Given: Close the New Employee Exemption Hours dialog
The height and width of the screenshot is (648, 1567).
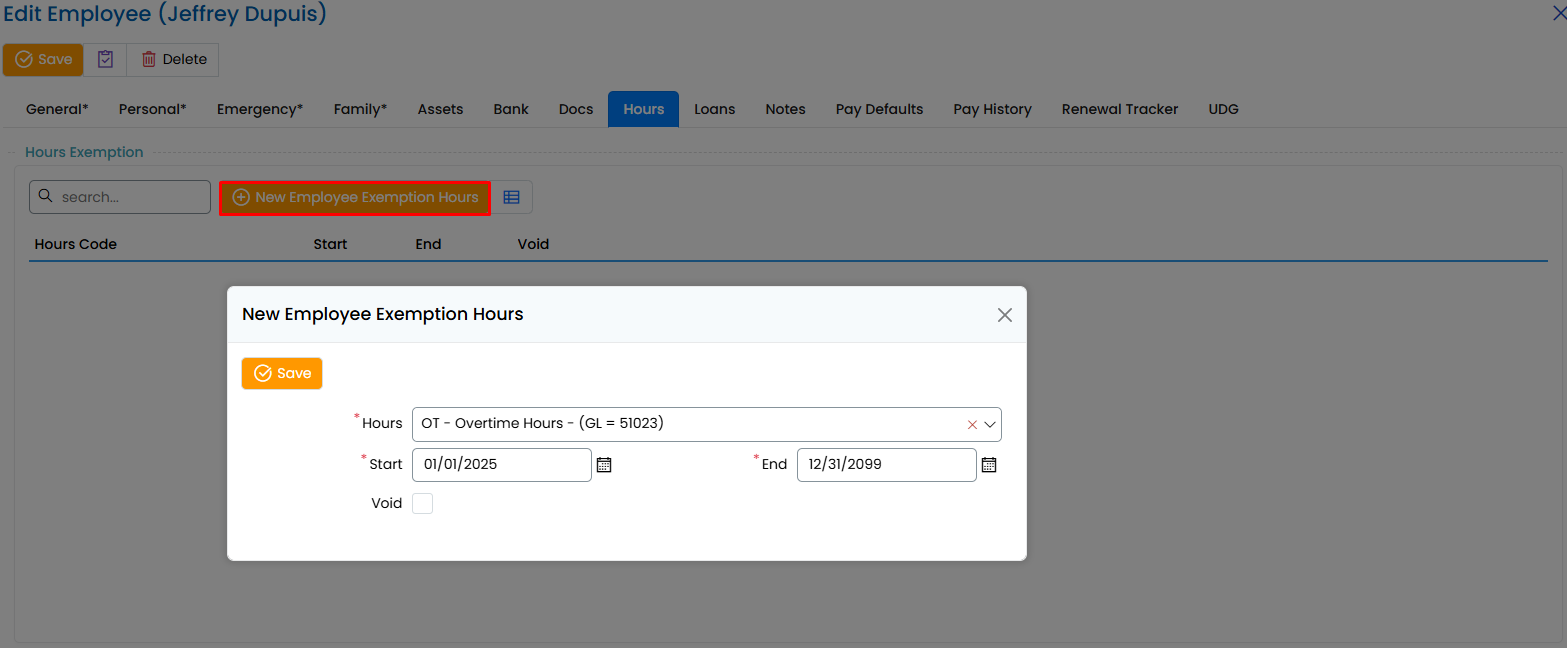Looking at the screenshot, I should pyautogui.click(x=1004, y=315).
